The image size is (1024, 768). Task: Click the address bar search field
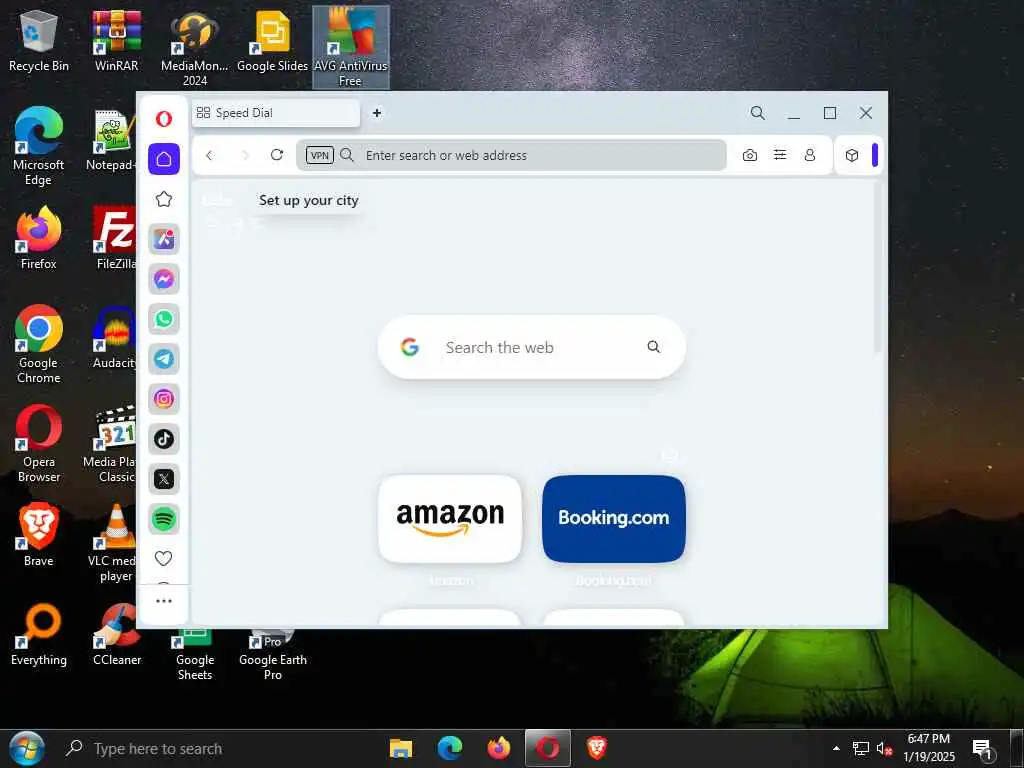[511, 155]
